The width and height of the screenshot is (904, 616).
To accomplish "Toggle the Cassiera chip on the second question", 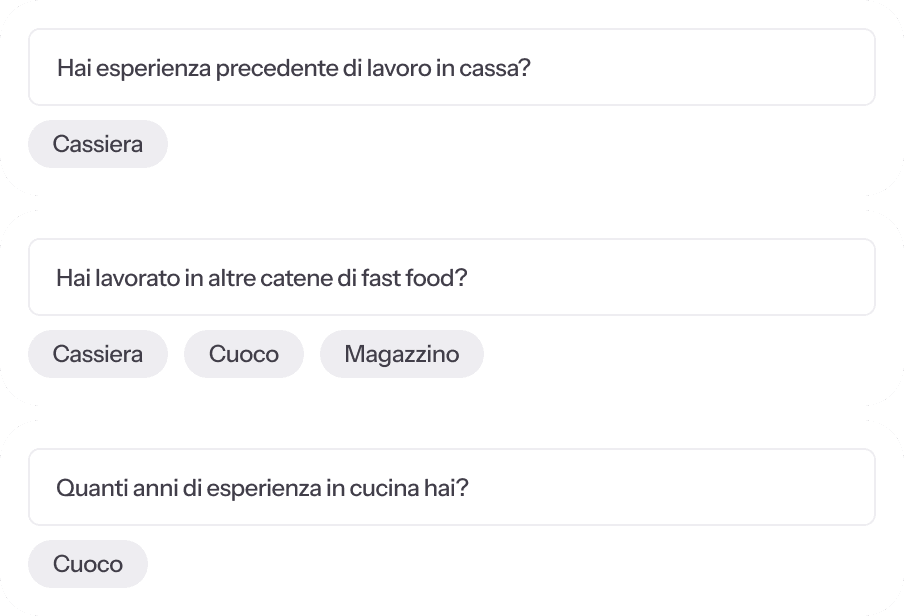I will (x=97, y=354).
